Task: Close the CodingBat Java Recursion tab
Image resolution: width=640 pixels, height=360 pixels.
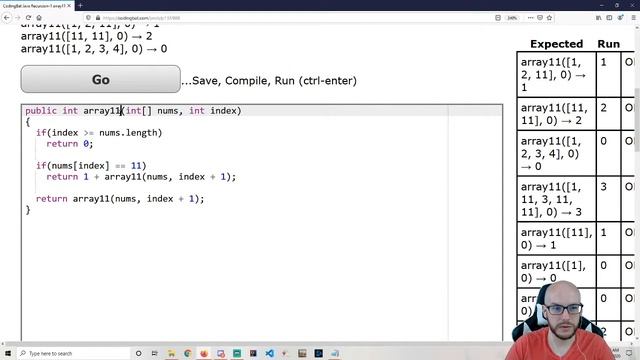Action: click(x=69, y=6)
